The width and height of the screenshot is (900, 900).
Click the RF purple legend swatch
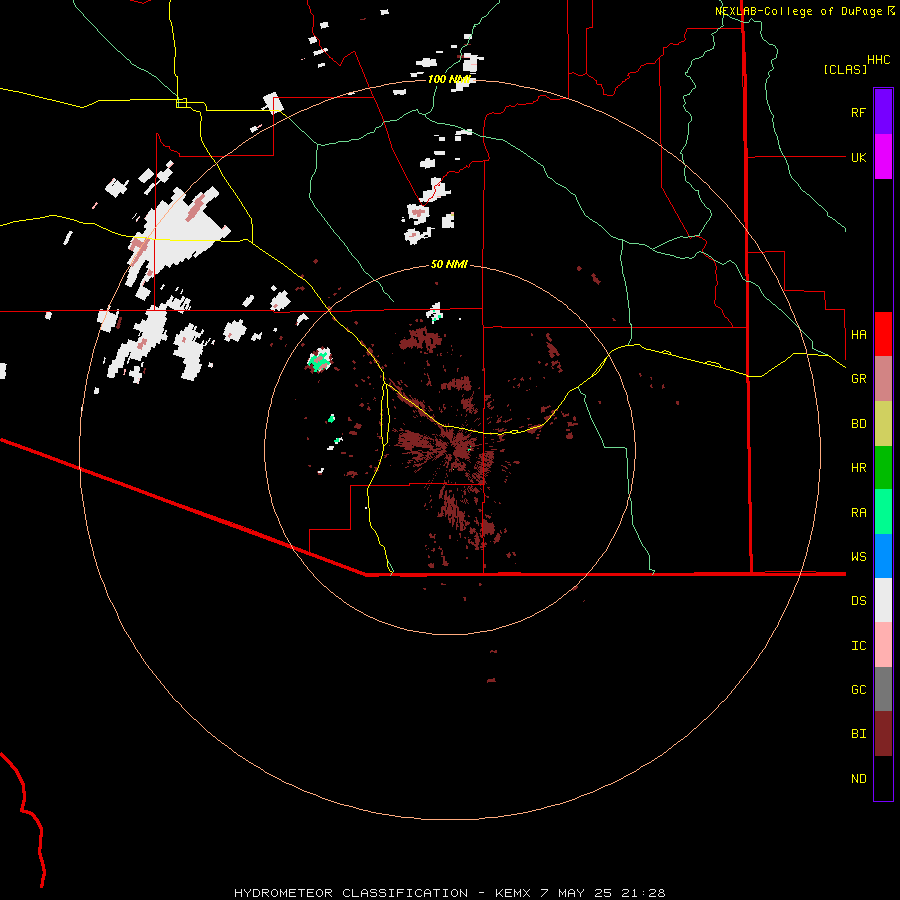(x=883, y=112)
